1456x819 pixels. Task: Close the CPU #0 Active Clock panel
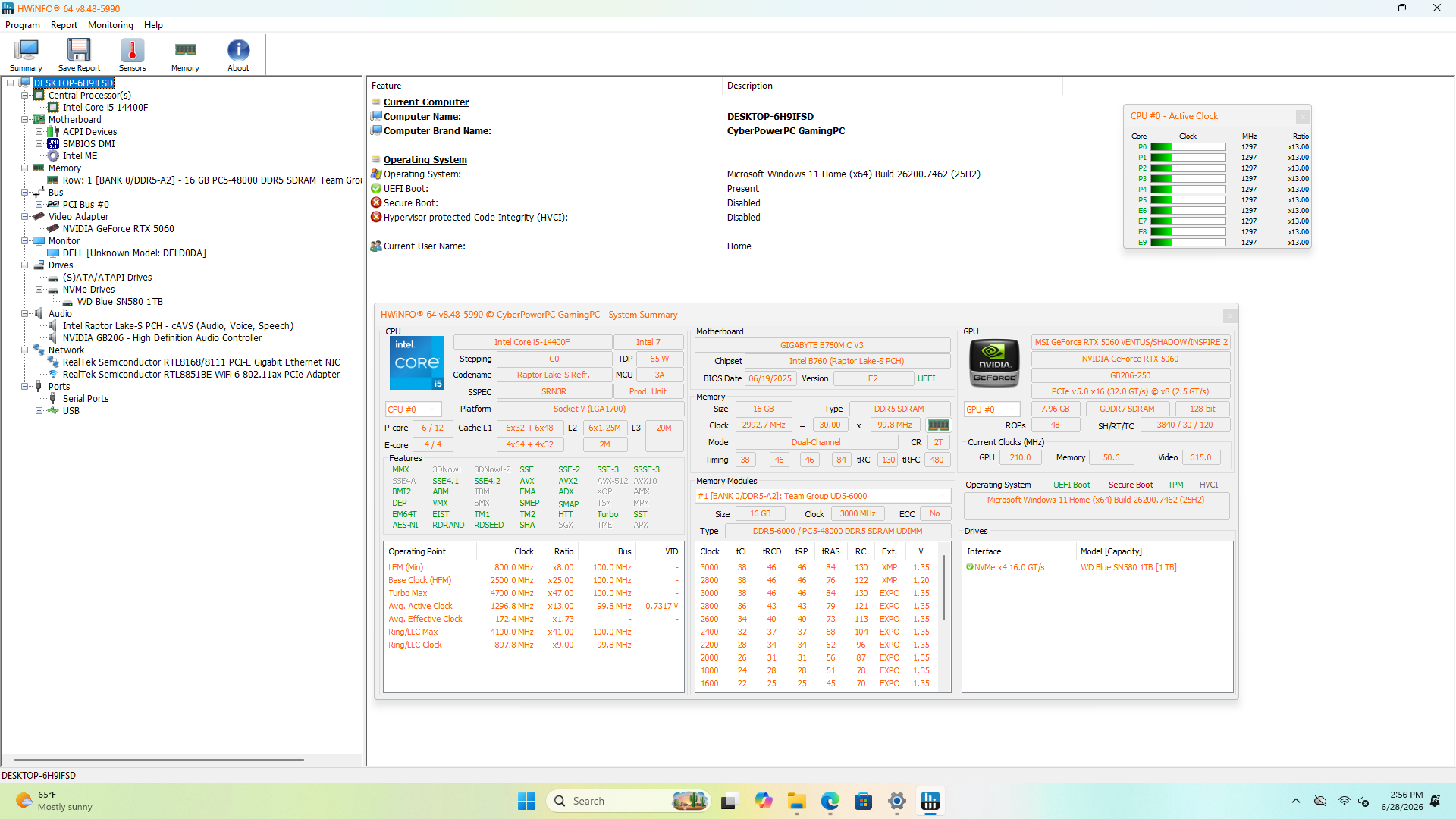point(1302,117)
